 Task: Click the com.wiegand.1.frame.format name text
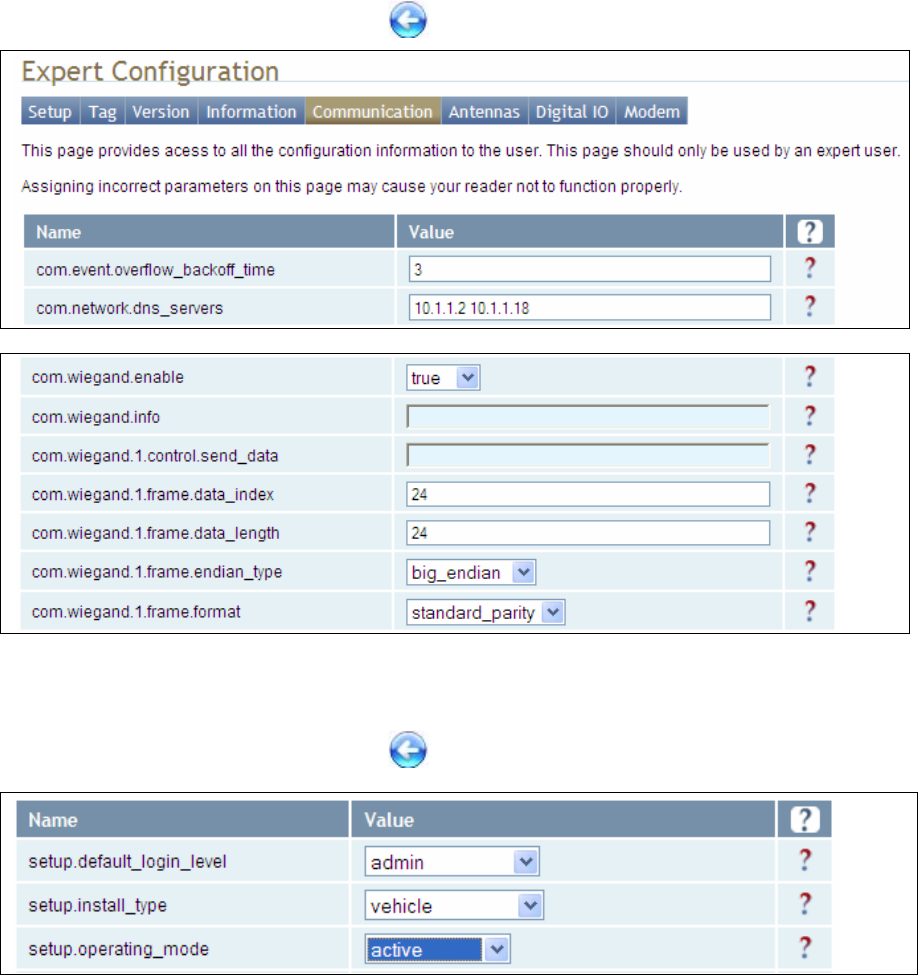(x=136, y=612)
